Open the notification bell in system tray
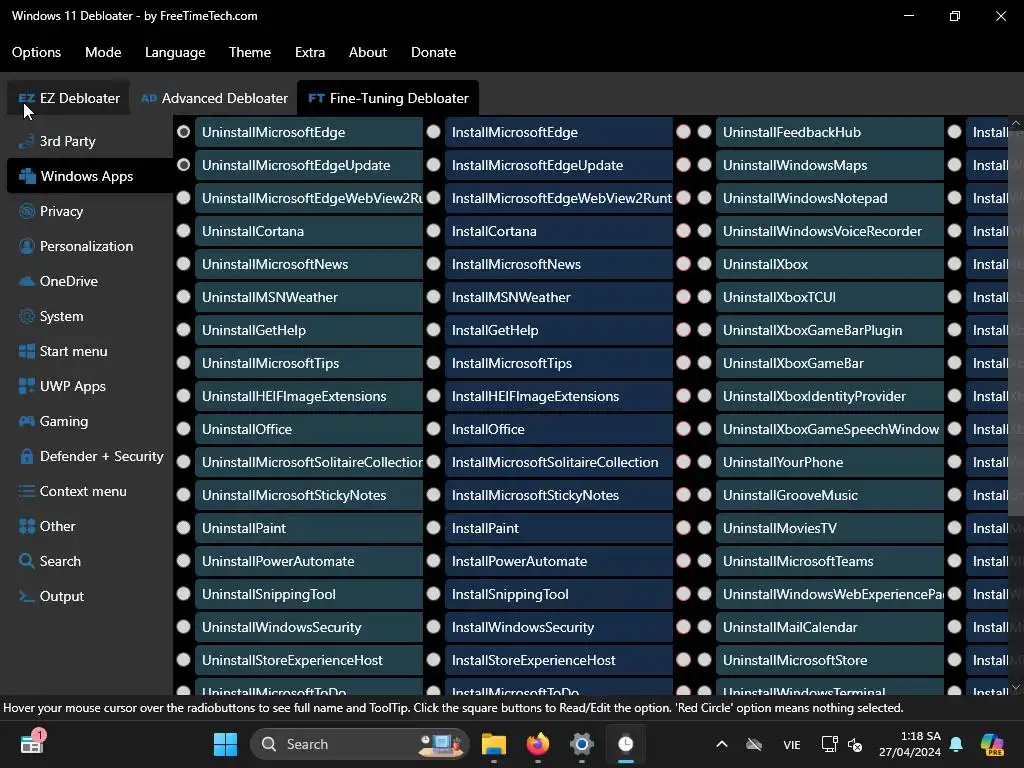This screenshot has width=1024, height=768. coord(956,744)
